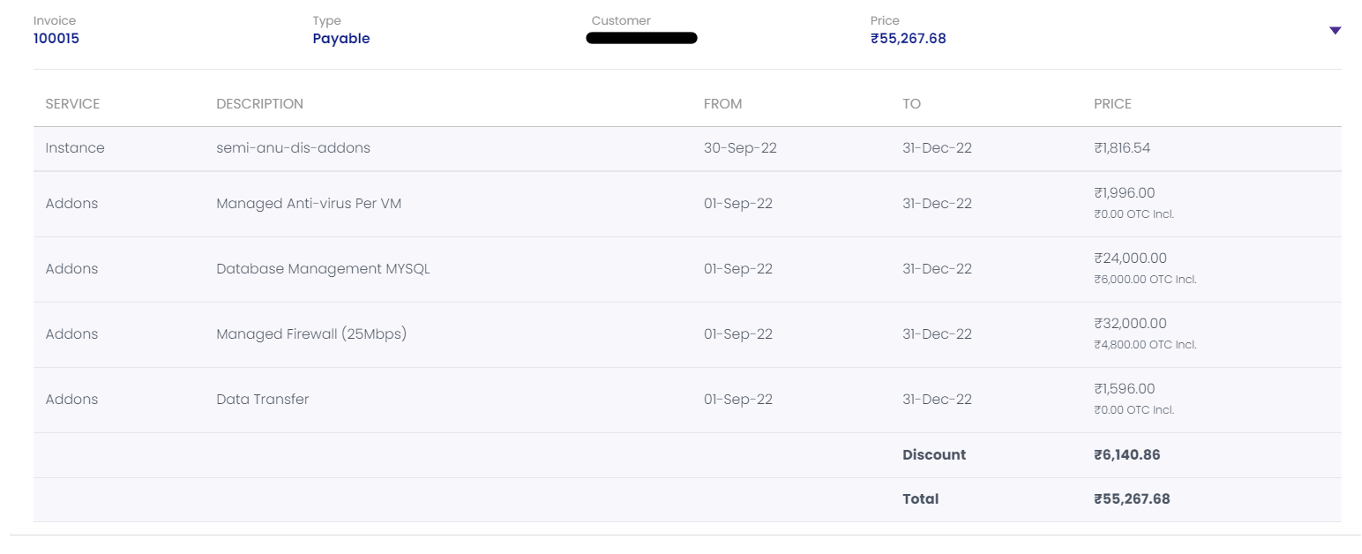Screen dimensions: 1362x554
Task: Click the 30-Sep-22 from date
Action: pyautogui.click(x=740, y=148)
